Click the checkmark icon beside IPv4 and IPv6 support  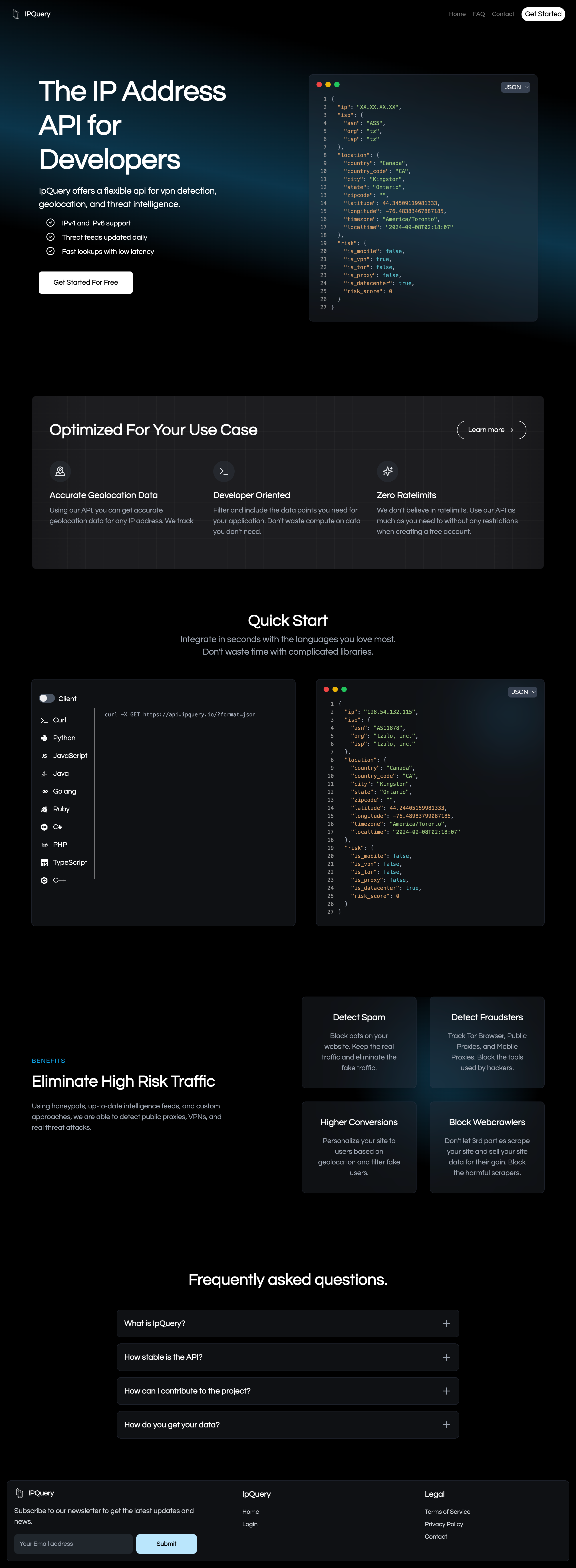tap(50, 223)
